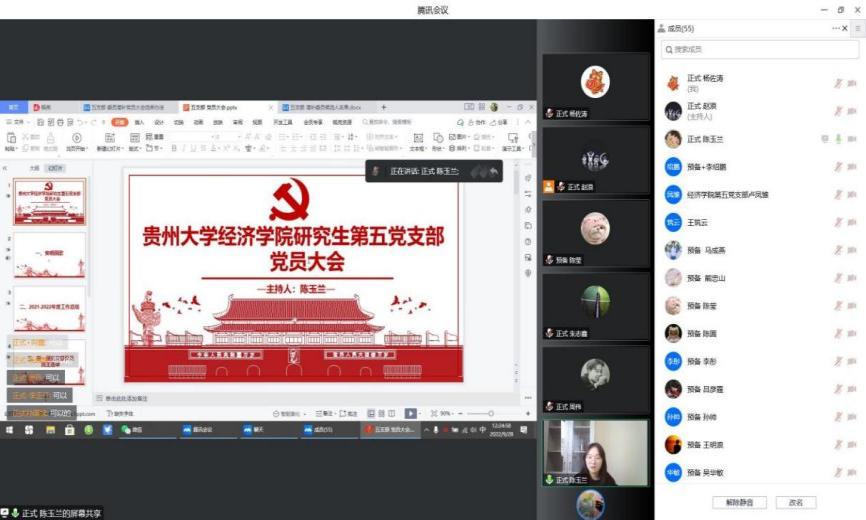Click muted microphone icon of 正式 赵原
866x520 pixels.
(838, 111)
